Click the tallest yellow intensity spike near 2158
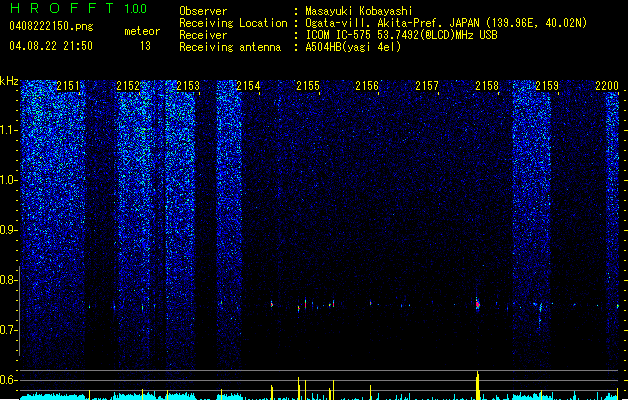The width and height of the screenshot is (629, 400). point(477,385)
